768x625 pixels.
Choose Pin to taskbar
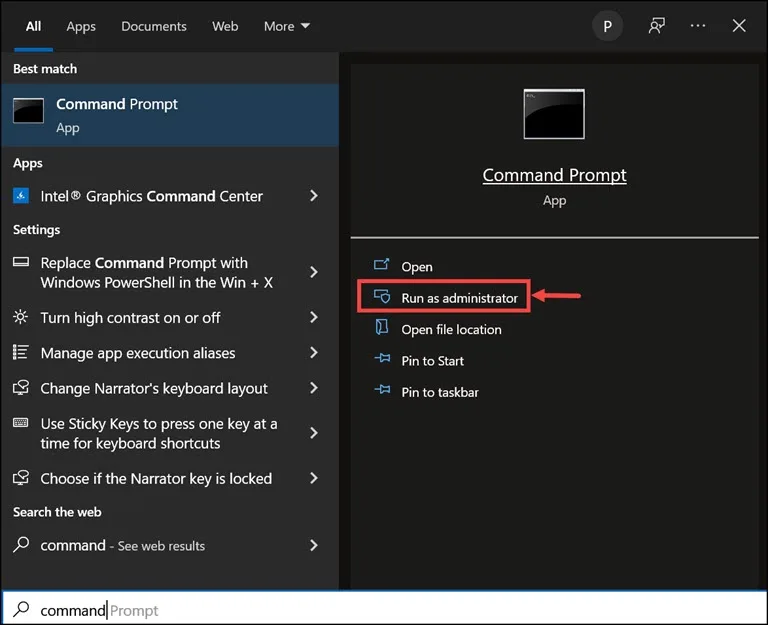(440, 392)
